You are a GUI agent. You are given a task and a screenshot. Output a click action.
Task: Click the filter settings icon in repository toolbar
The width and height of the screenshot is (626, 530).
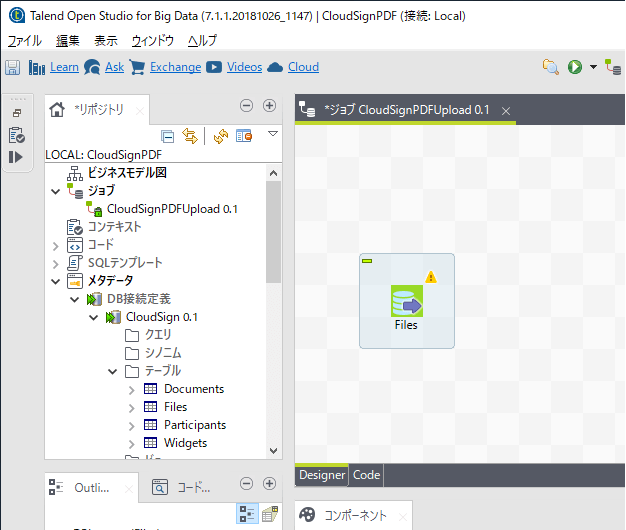(x=244, y=136)
